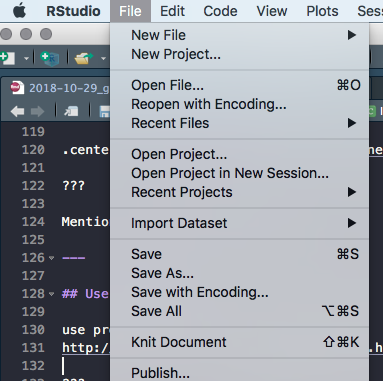Choose Open File... menu entry
383x381 pixels.
[239, 85]
